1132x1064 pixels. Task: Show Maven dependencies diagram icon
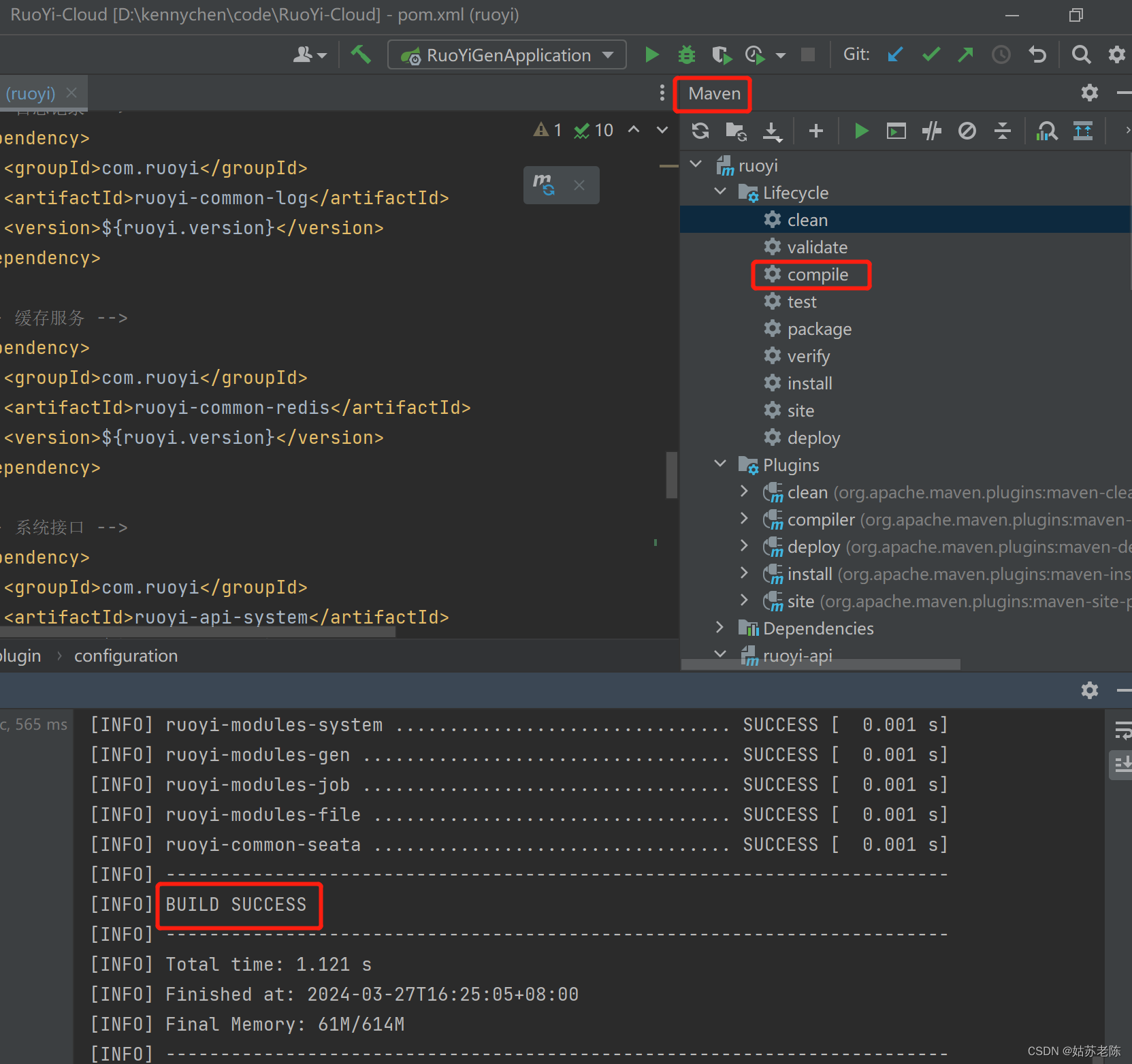[x=1047, y=130]
